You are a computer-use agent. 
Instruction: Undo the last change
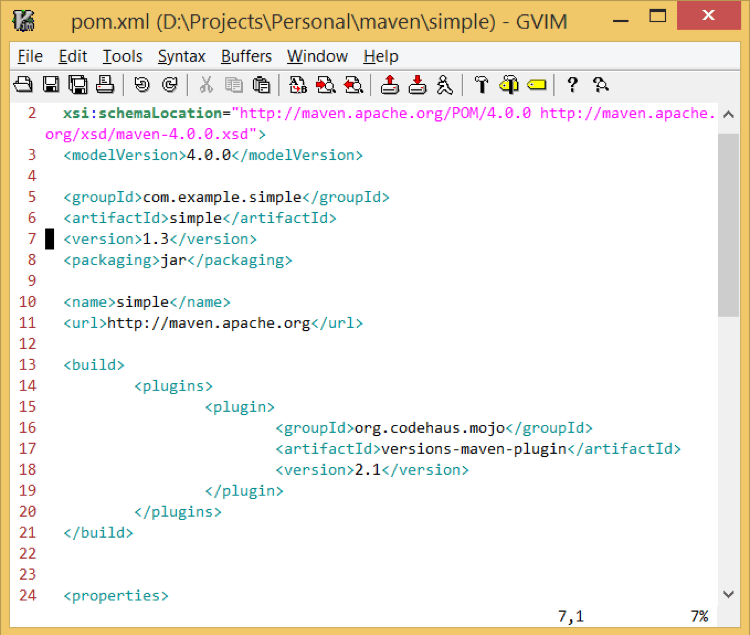141,85
